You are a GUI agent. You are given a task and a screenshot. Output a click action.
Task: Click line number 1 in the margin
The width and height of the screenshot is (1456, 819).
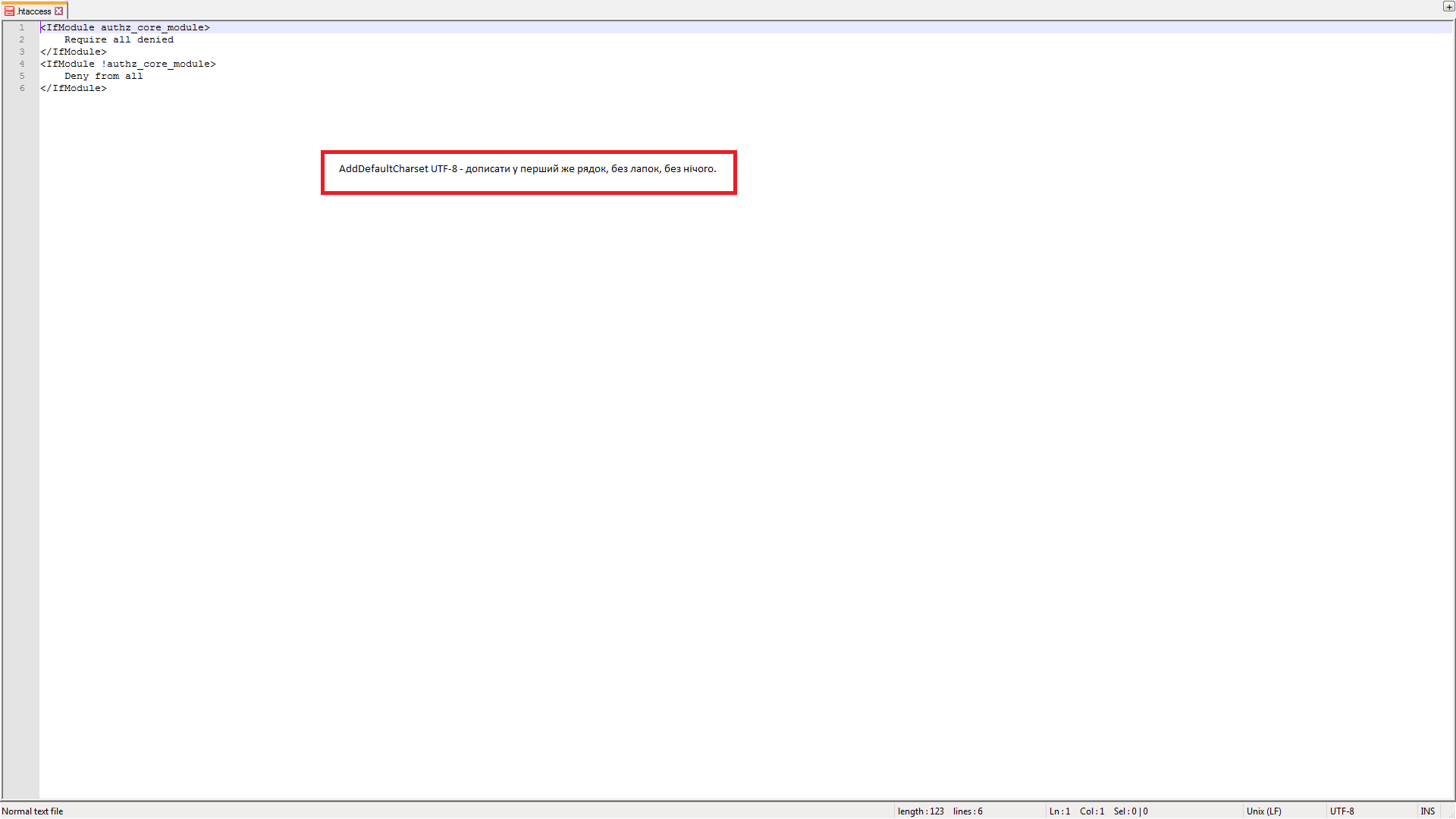coord(22,27)
